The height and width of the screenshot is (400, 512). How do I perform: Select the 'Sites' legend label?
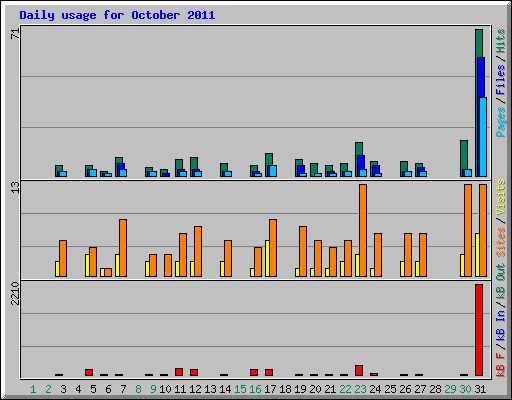pos(500,242)
